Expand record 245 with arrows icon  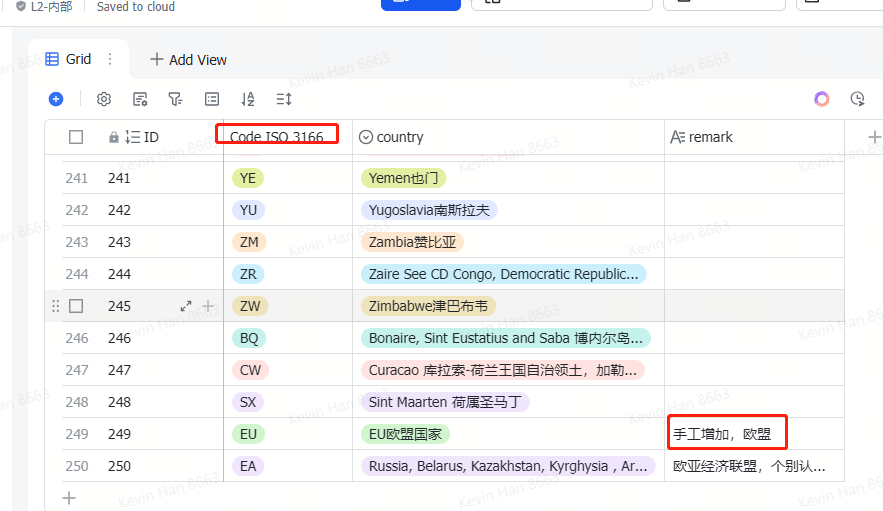point(186,306)
